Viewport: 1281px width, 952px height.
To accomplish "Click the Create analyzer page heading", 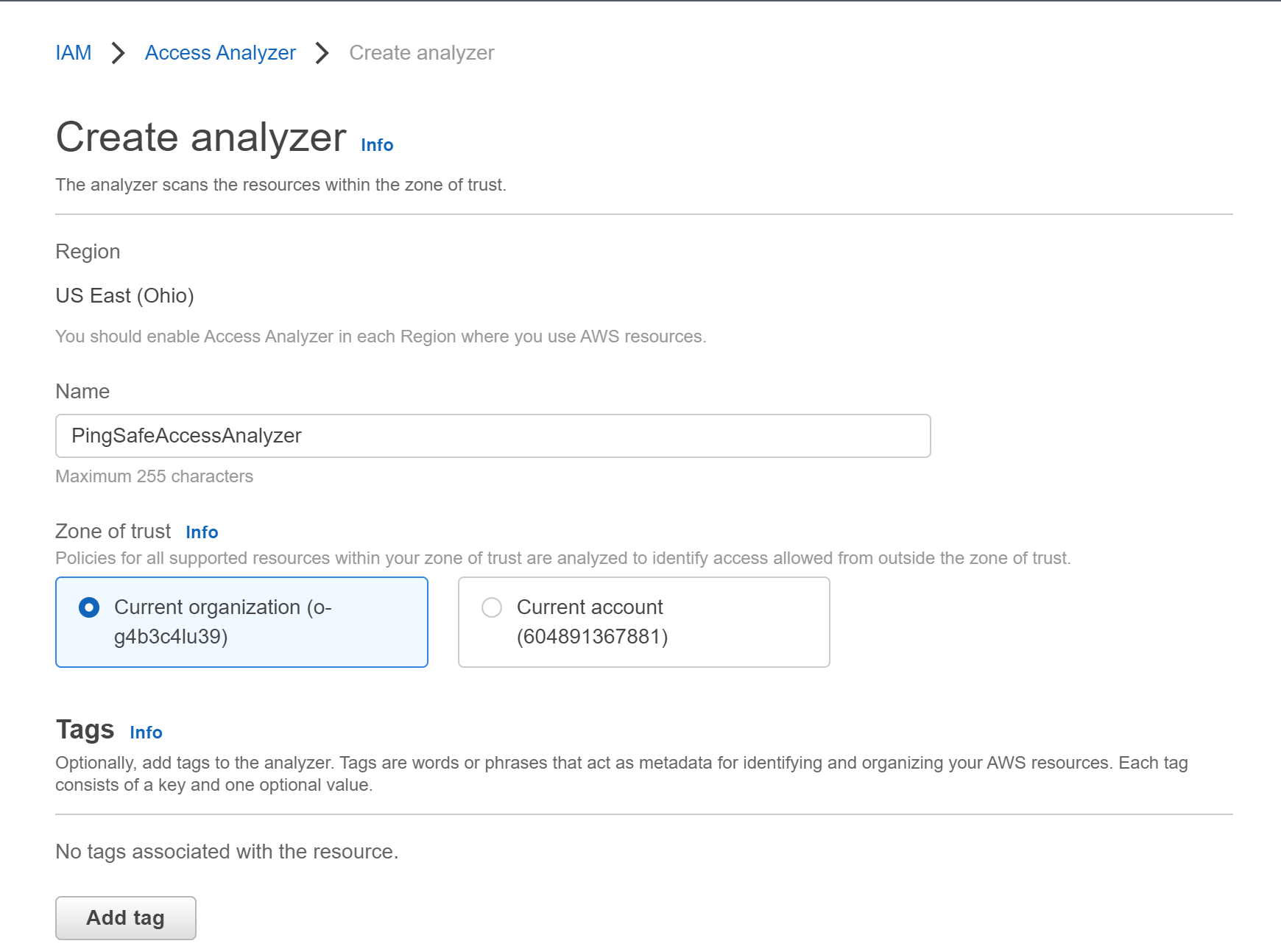I will click(x=201, y=138).
